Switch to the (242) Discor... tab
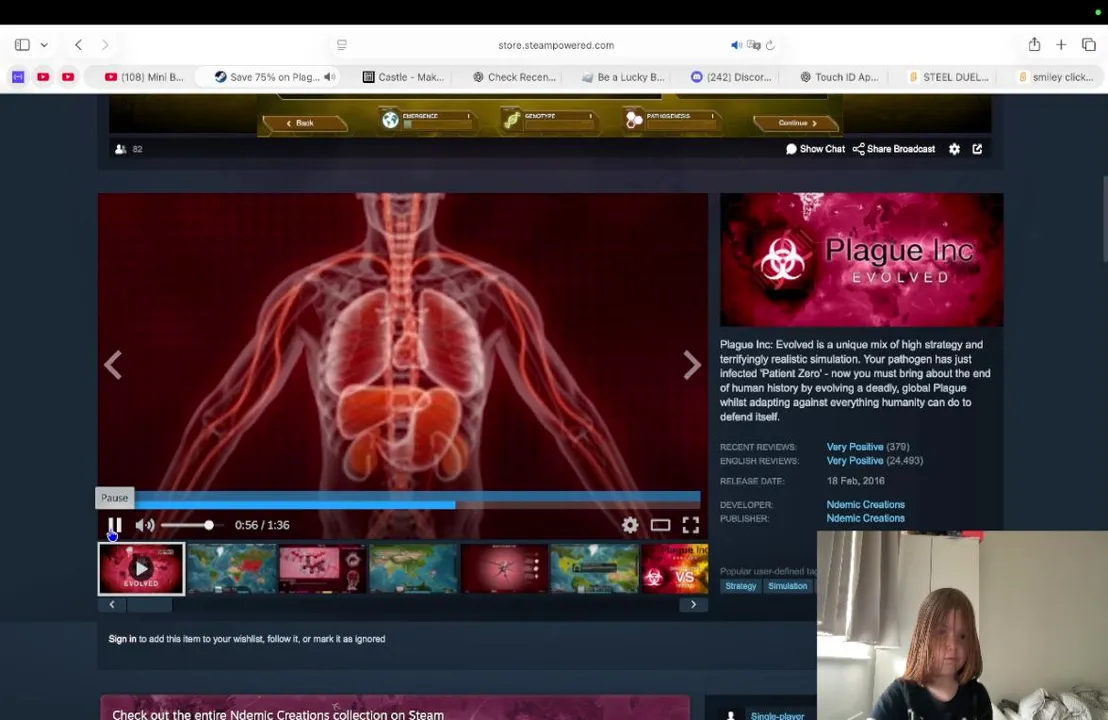 coord(731,77)
